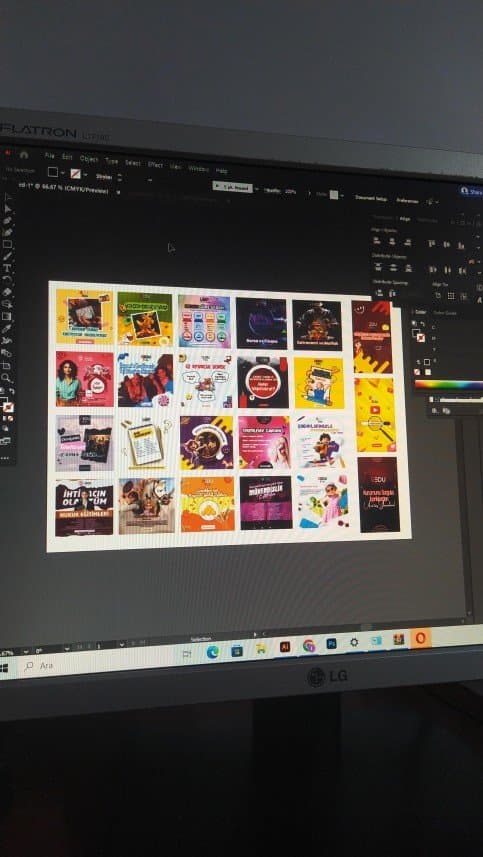The width and height of the screenshot is (483, 857).
Task: Open the Window menu
Action: pos(198,169)
